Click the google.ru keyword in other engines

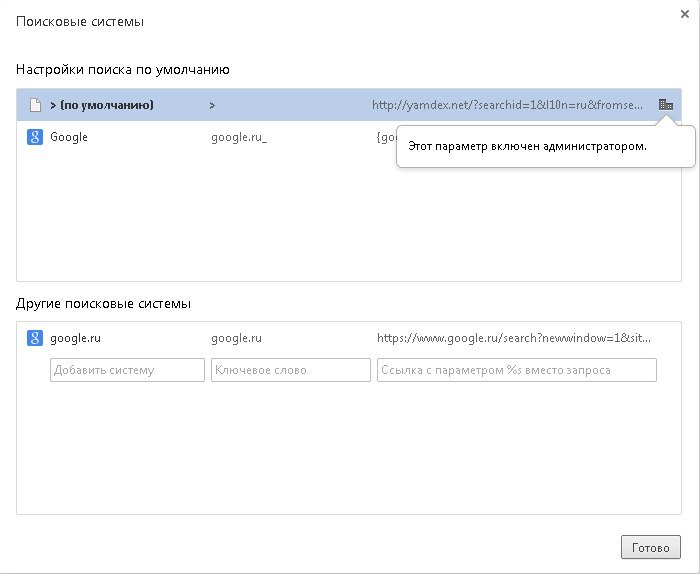point(236,338)
